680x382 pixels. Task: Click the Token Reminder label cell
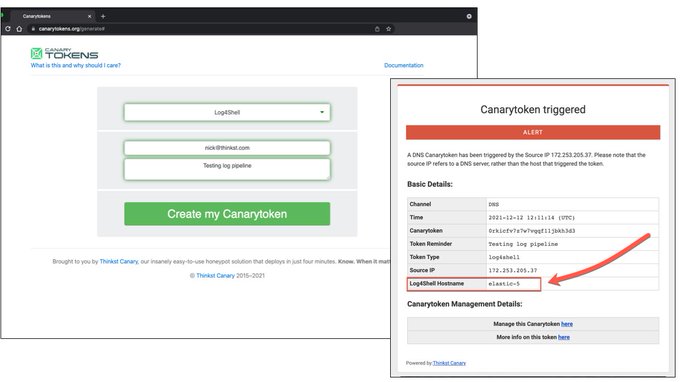(x=447, y=244)
